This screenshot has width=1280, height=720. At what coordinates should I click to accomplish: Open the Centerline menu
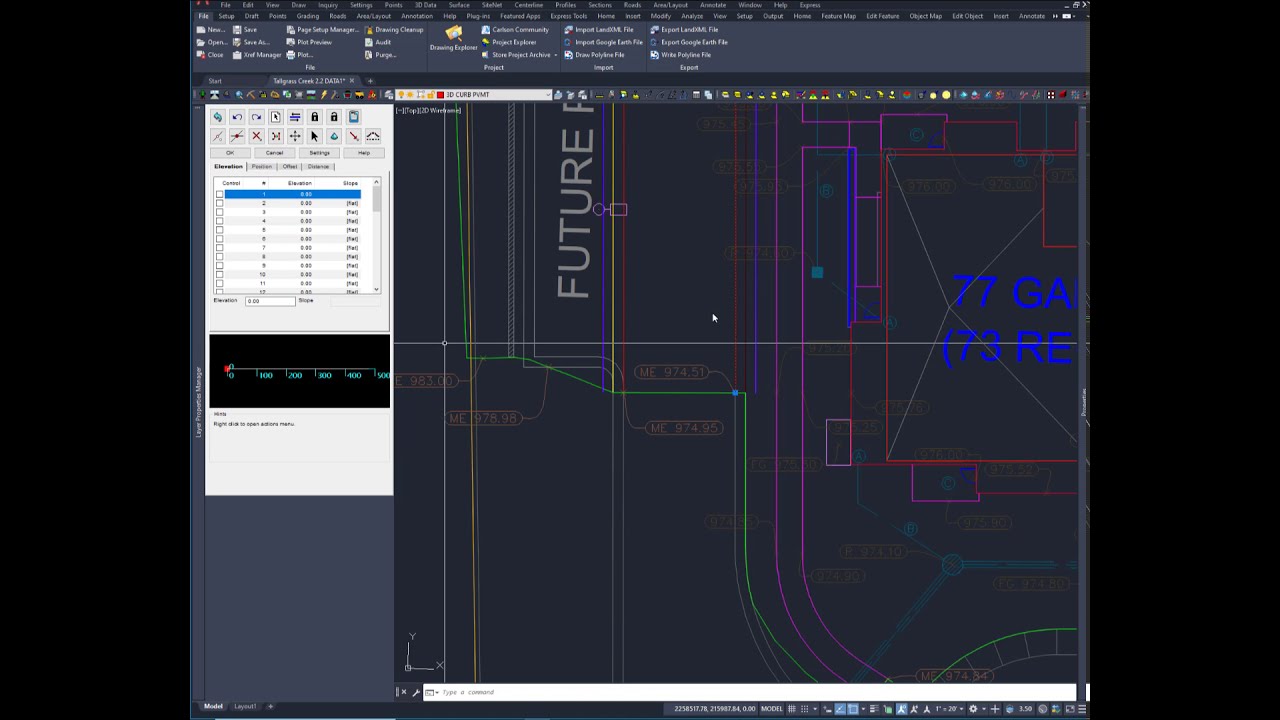529,5
